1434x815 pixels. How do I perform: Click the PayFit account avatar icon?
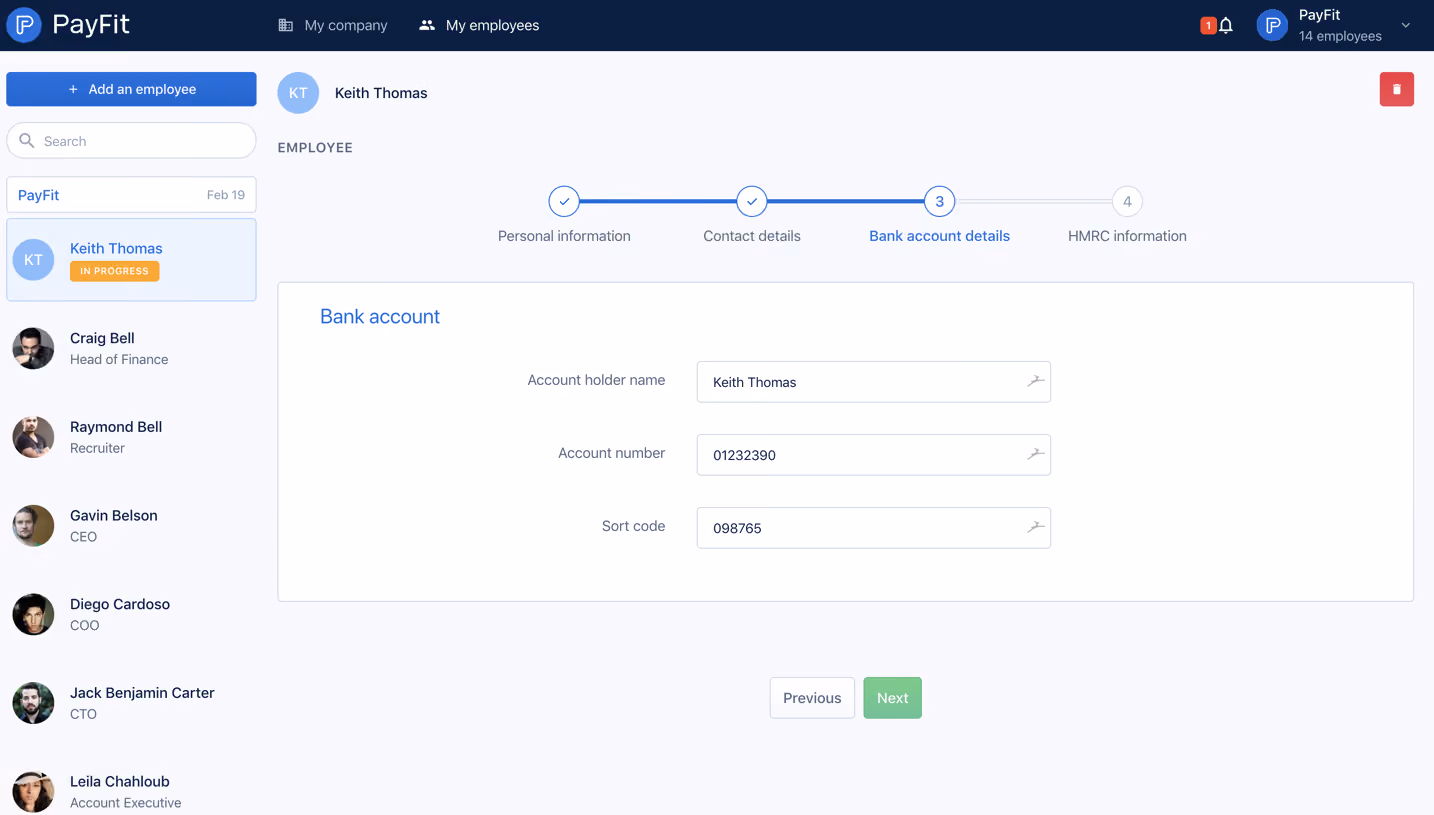pyautogui.click(x=1272, y=26)
